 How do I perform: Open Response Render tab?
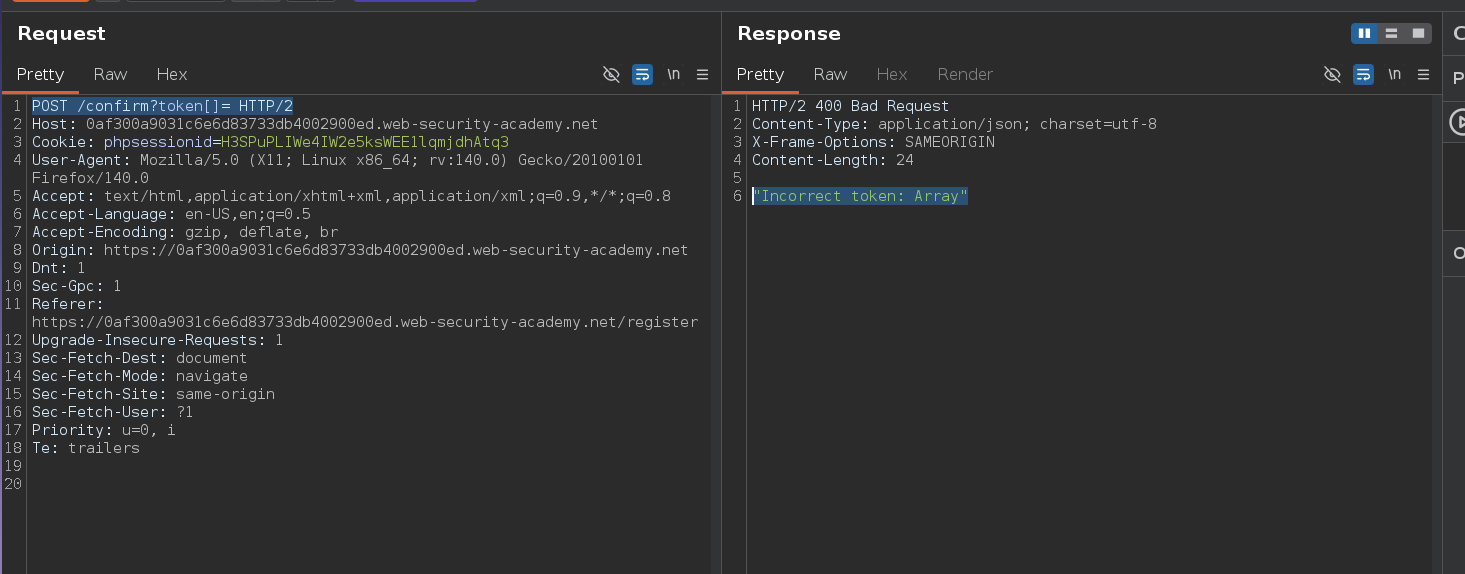pos(965,74)
